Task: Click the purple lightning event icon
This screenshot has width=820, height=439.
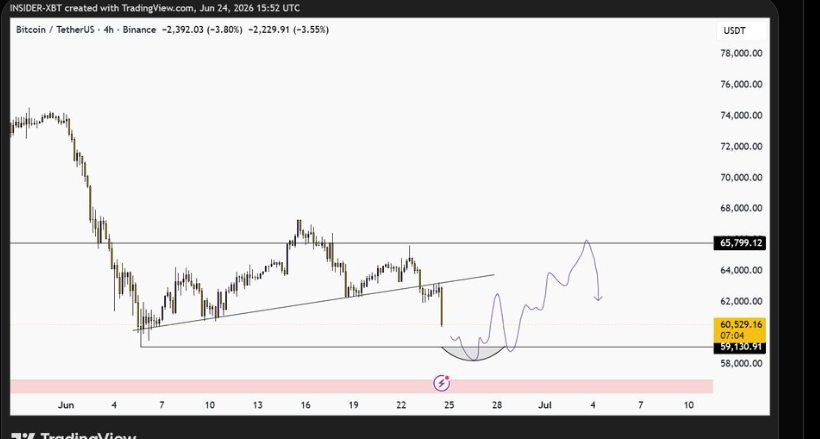Action: click(442, 384)
